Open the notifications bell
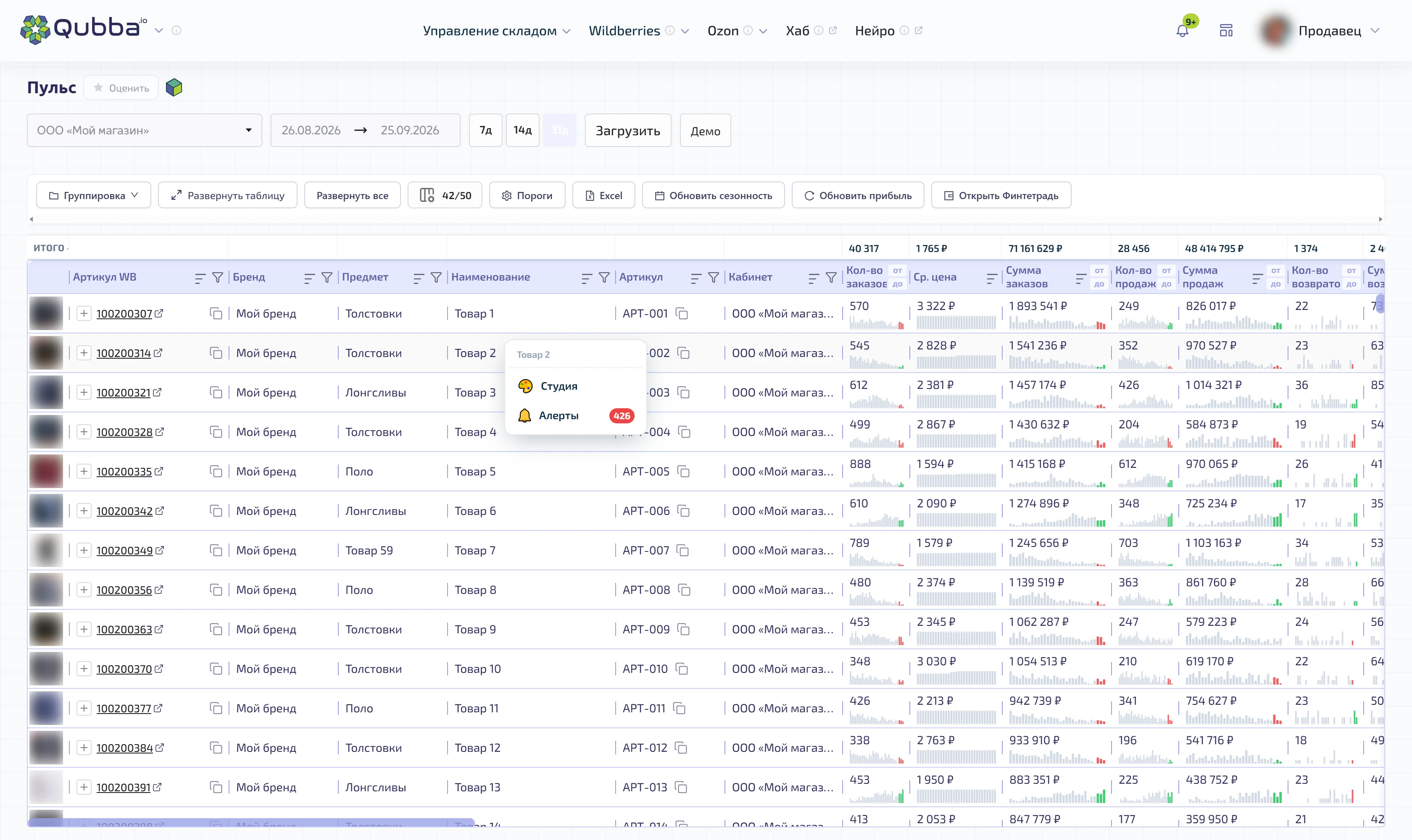 tap(1182, 31)
